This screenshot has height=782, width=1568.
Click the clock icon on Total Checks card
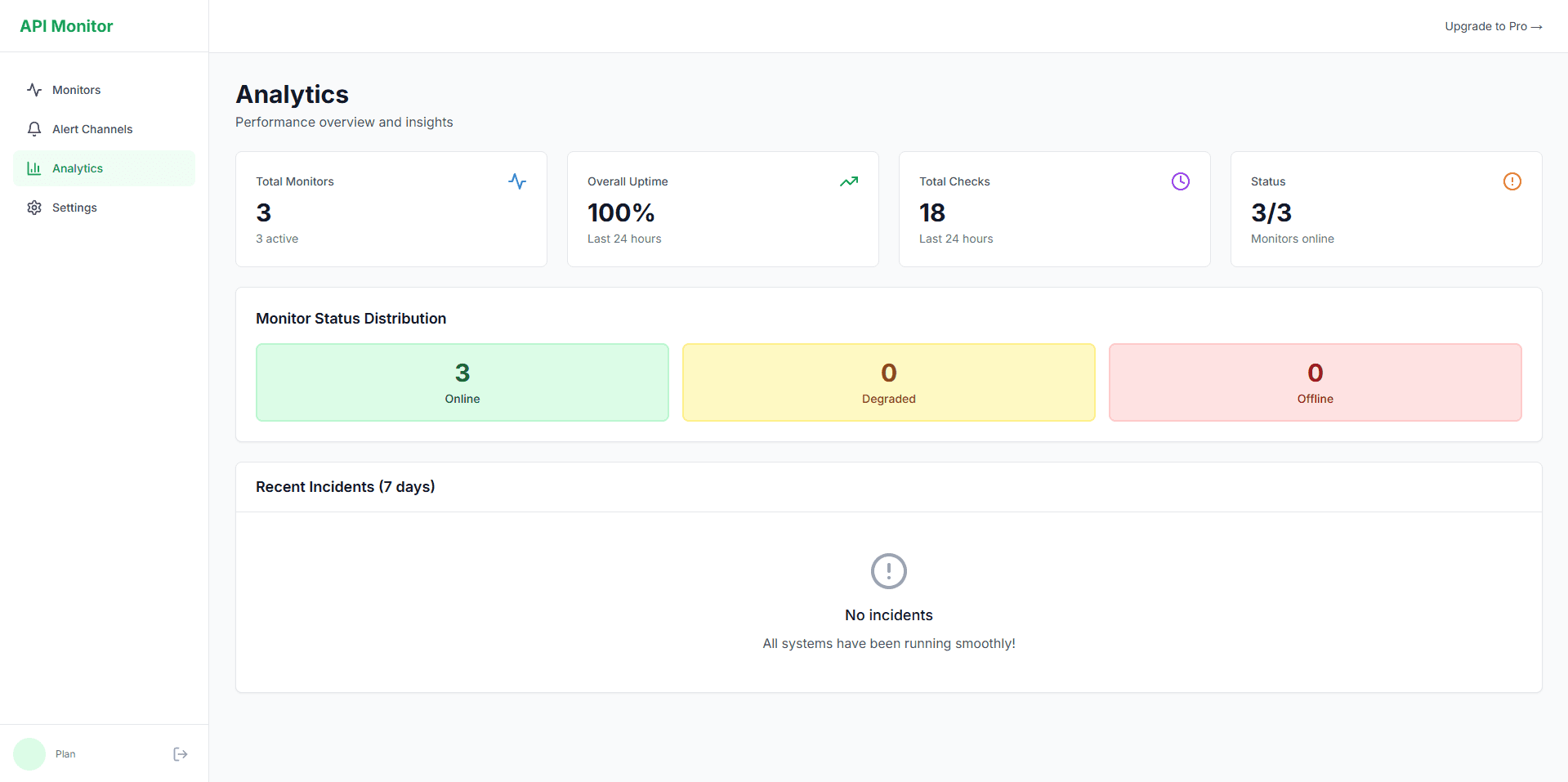pos(1180,181)
